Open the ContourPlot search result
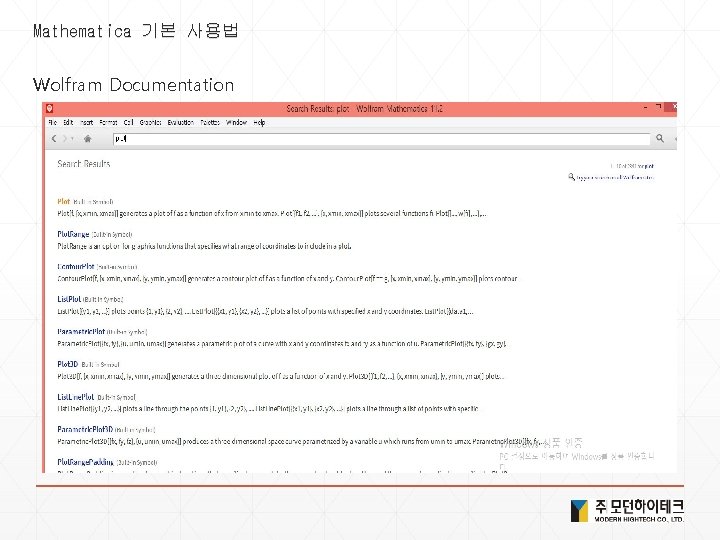Screen dimensions: 720x540 tap(76, 266)
